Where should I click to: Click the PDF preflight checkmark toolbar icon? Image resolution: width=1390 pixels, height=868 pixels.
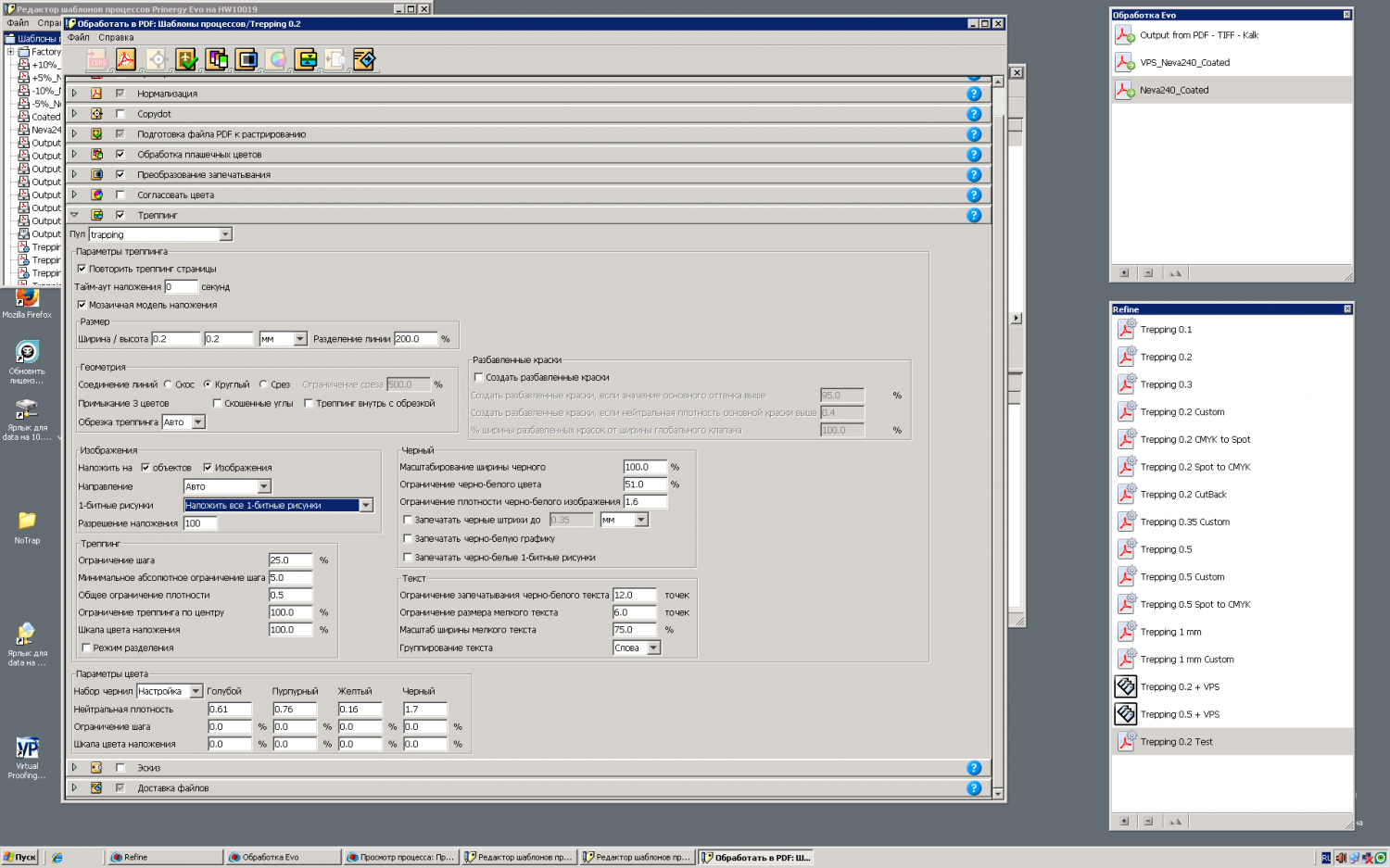pyautogui.click(x=186, y=60)
